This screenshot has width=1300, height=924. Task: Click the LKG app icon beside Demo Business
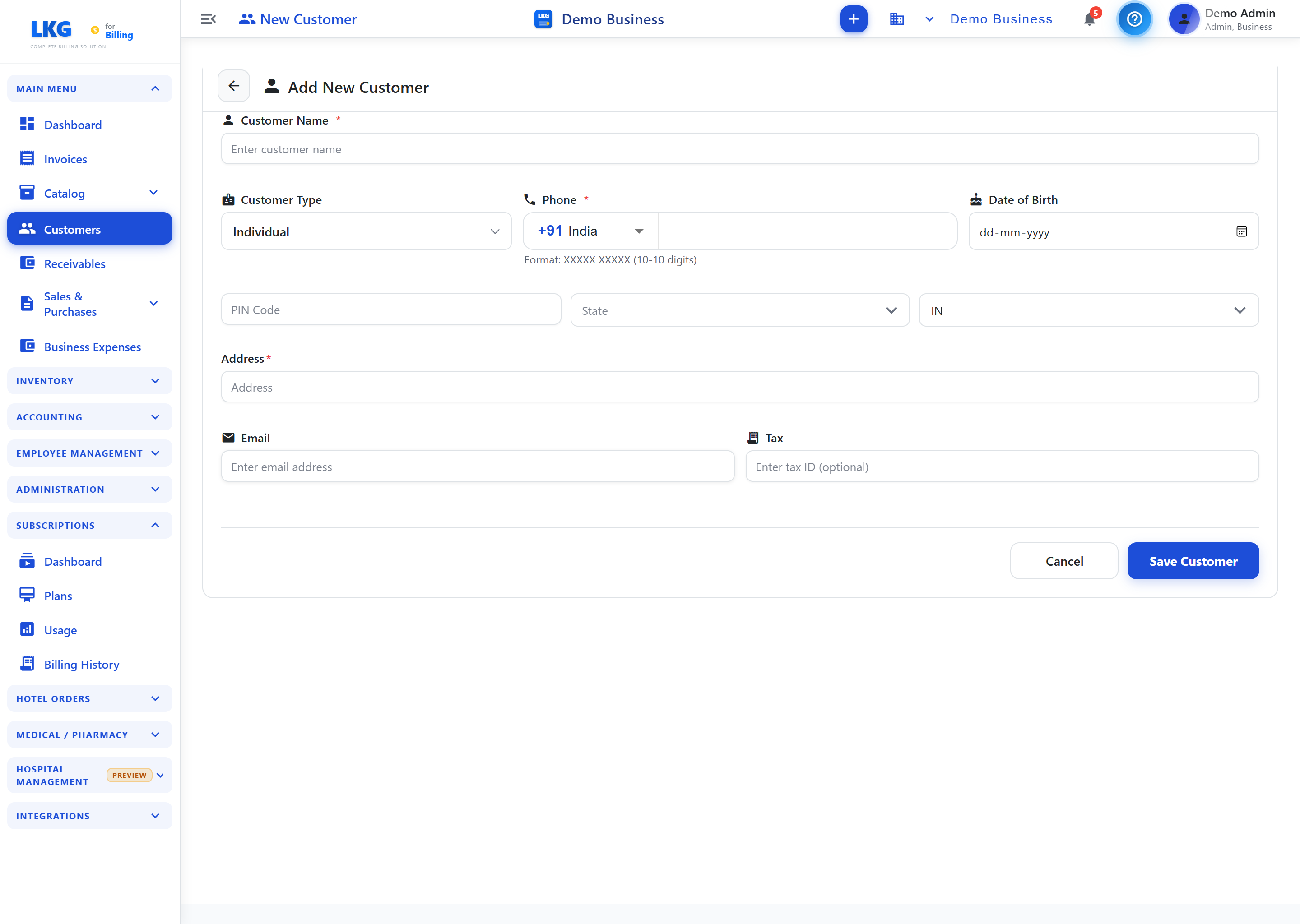[543, 19]
